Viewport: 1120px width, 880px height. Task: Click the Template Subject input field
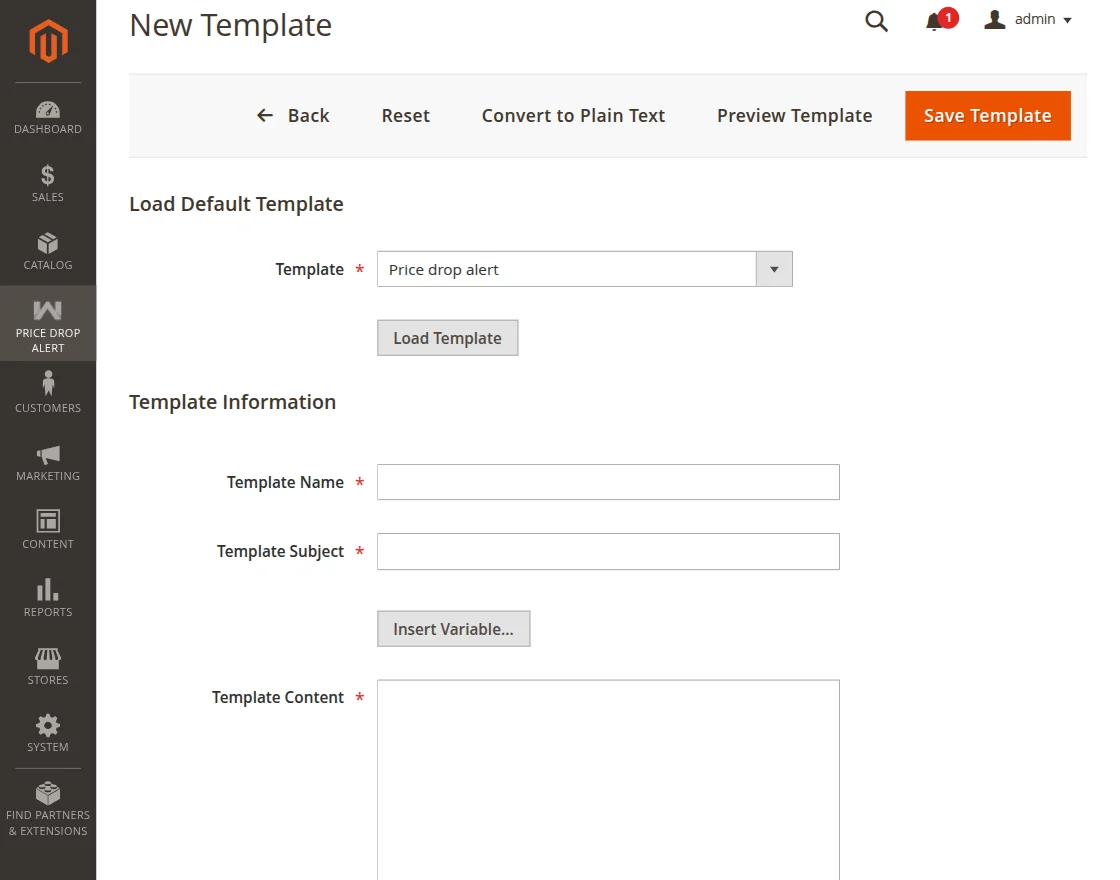pos(608,551)
